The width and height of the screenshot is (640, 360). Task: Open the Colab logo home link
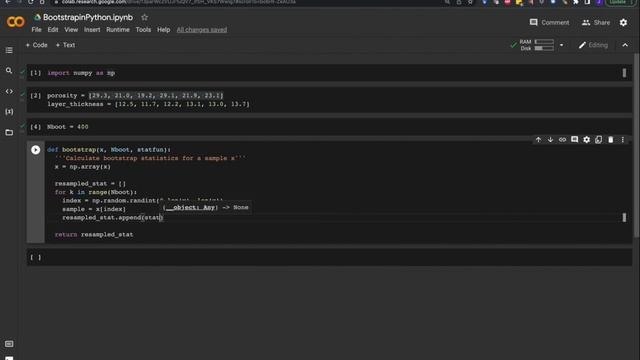pos(16,22)
